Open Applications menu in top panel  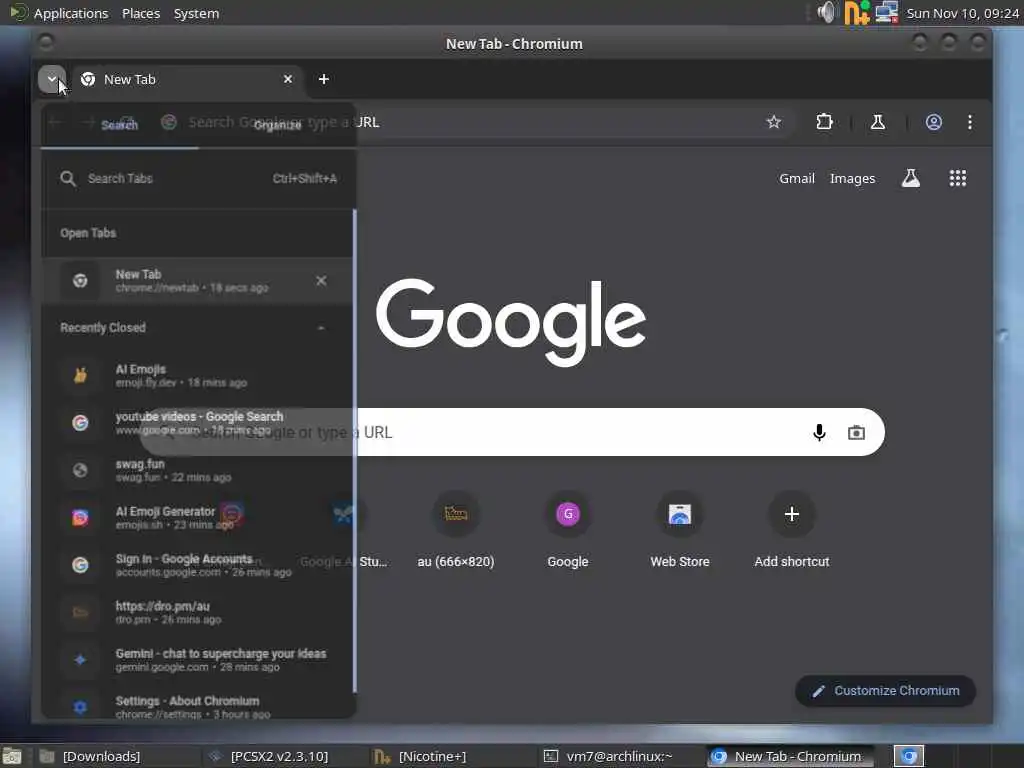pyautogui.click(x=71, y=13)
